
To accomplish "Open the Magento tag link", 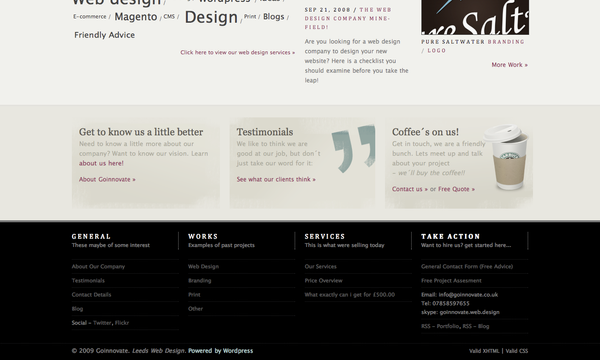I will coord(136,17).
